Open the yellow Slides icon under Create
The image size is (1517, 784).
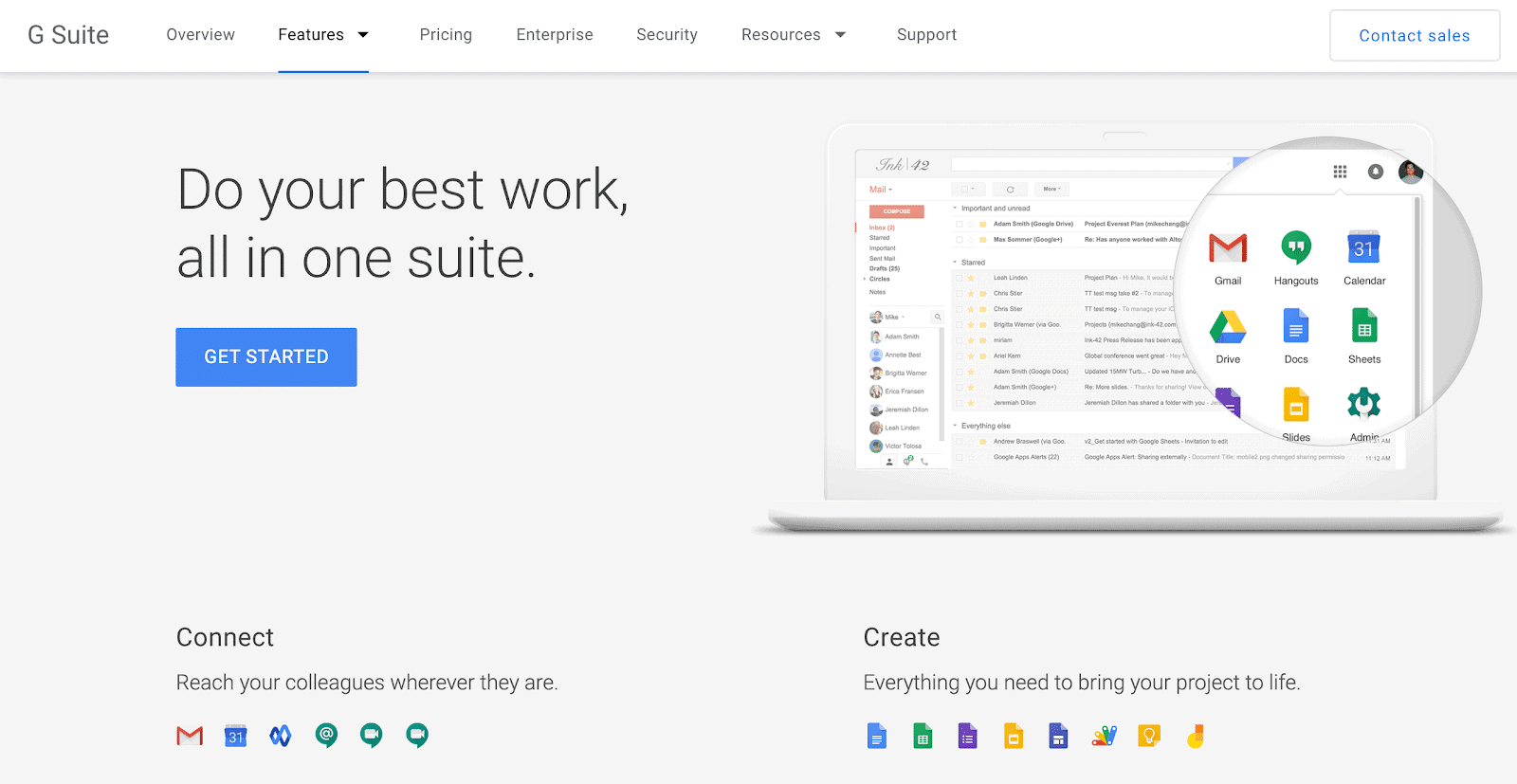coord(1014,736)
